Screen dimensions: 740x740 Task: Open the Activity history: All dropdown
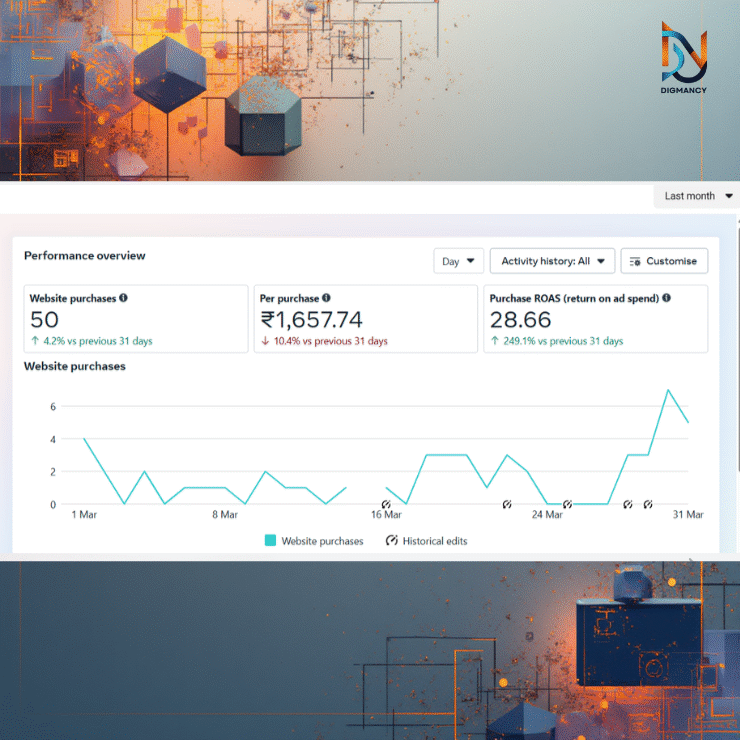[552, 261]
